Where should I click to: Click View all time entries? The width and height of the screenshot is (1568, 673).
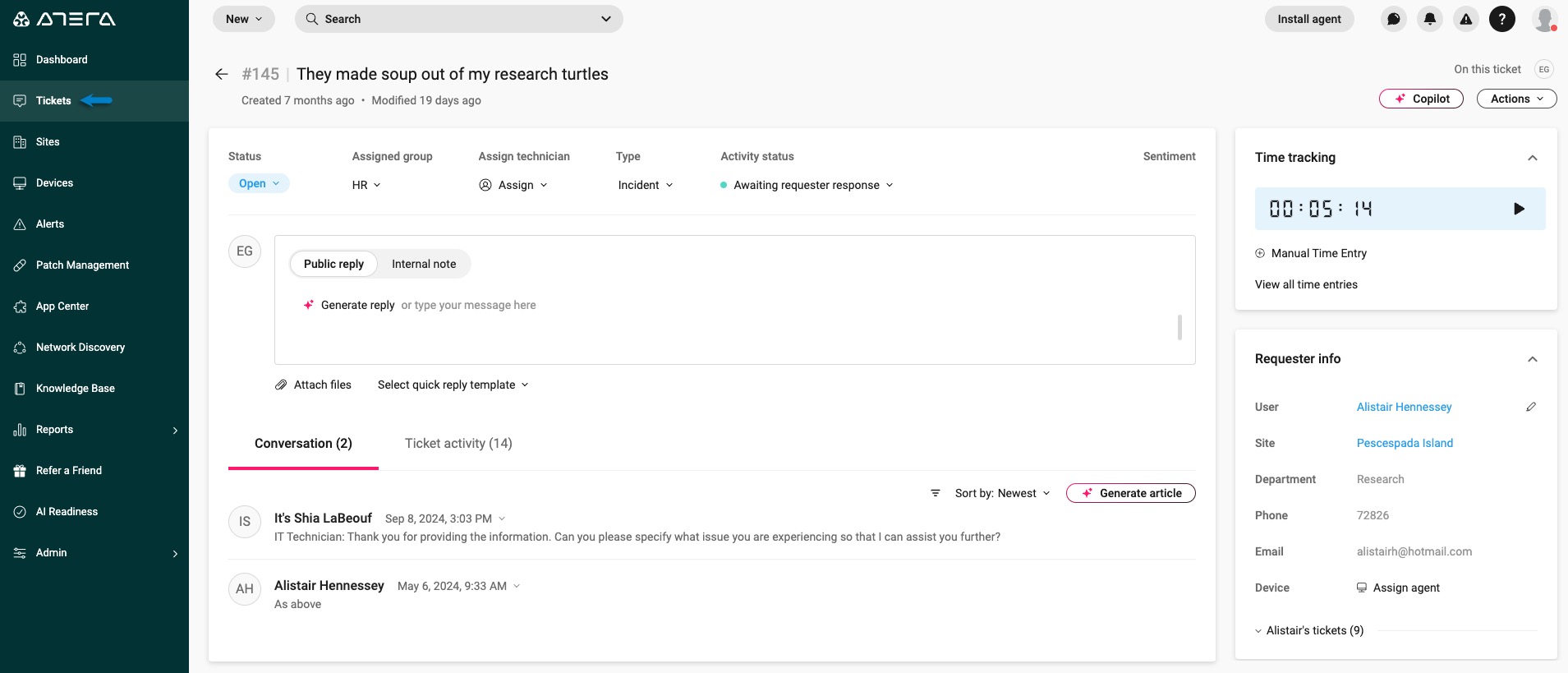1306,284
